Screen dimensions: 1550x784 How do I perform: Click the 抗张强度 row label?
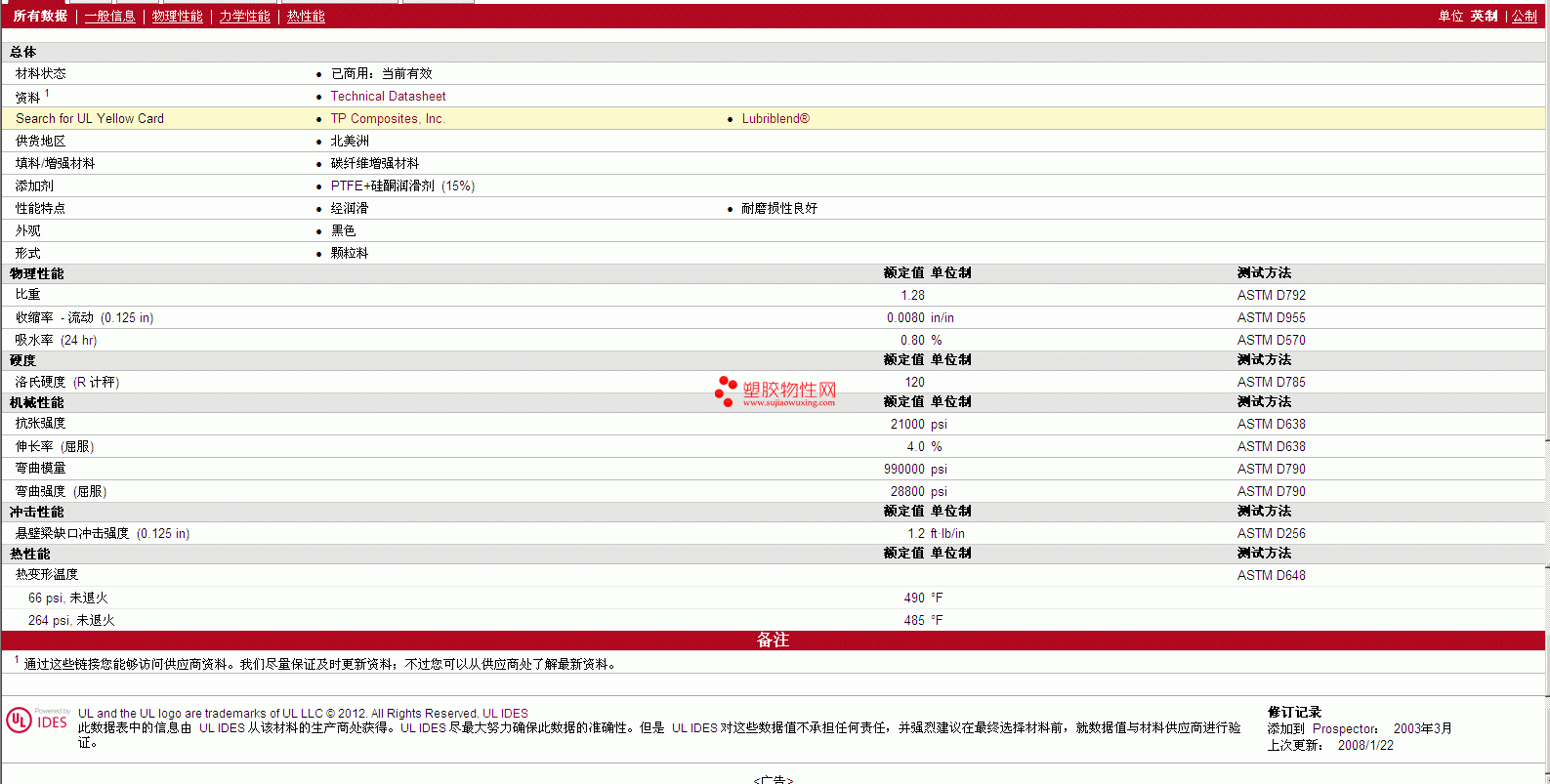[x=41, y=424]
